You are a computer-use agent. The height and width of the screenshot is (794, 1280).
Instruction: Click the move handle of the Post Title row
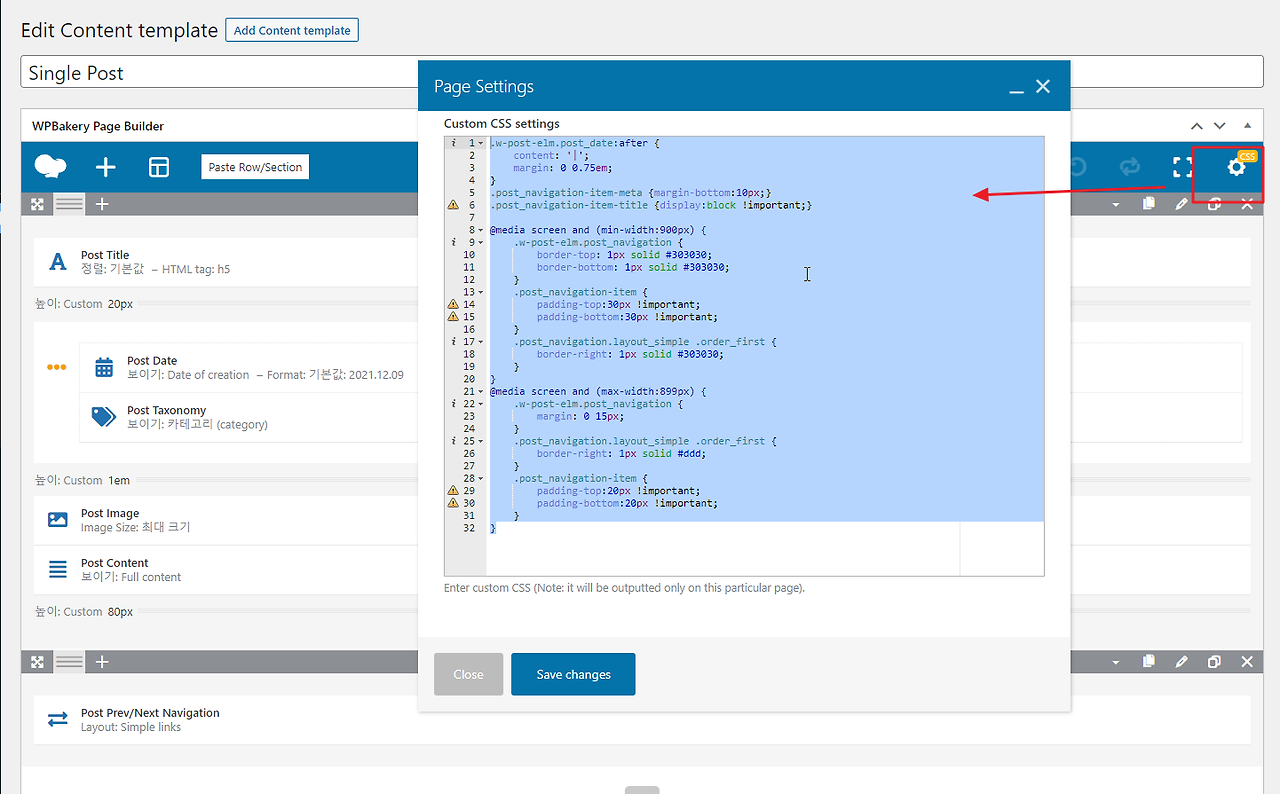tap(37, 204)
